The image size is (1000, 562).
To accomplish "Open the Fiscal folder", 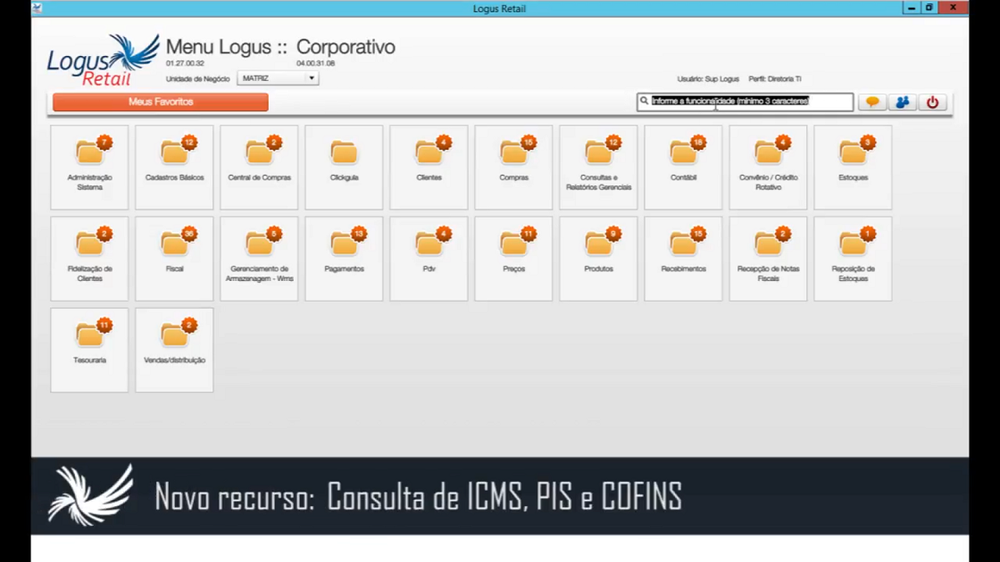I will click(174, 258).
